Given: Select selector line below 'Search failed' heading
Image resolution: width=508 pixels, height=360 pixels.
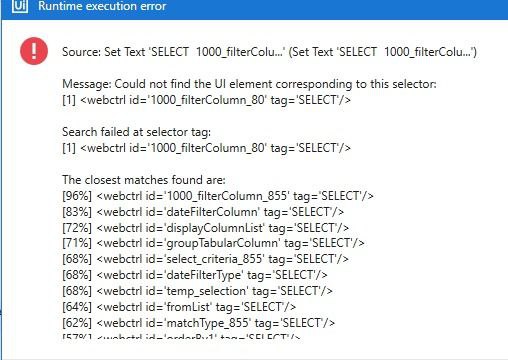Looking at the screenshot, I should click(x=206, y=148).
